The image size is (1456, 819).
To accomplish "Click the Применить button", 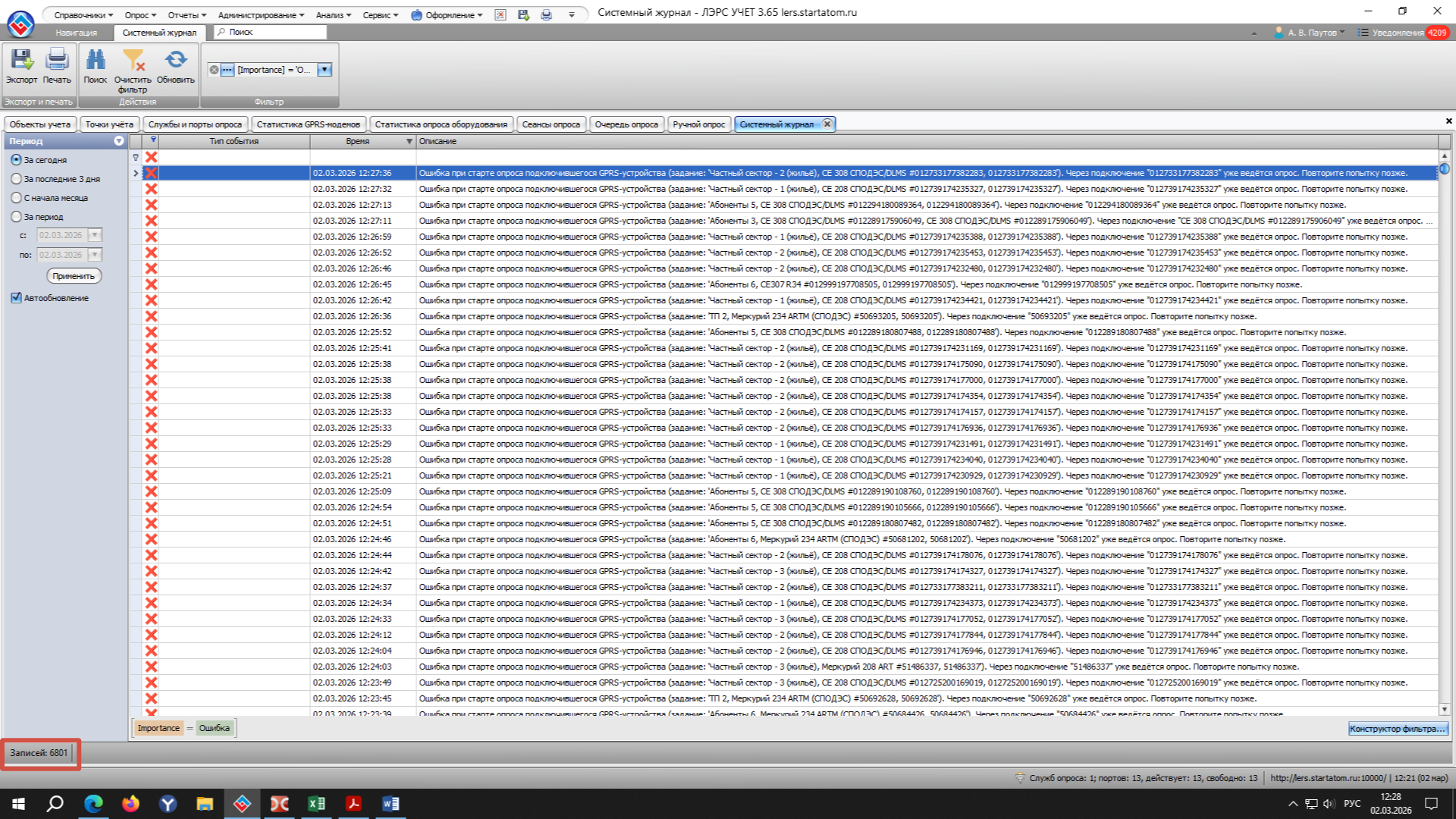I will tap(74, 276).
